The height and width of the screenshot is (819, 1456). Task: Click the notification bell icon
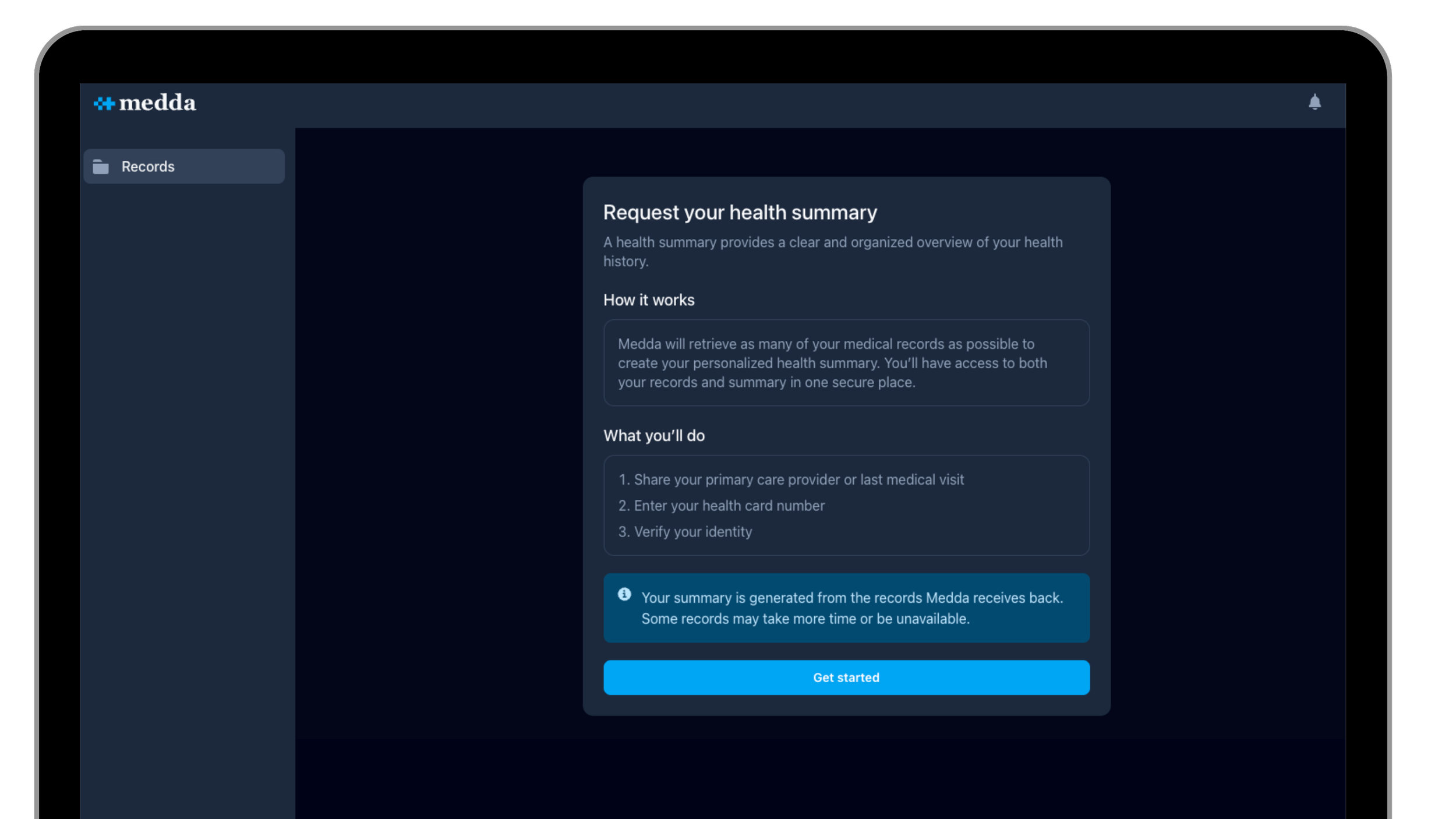click(x=1314, y=103)
